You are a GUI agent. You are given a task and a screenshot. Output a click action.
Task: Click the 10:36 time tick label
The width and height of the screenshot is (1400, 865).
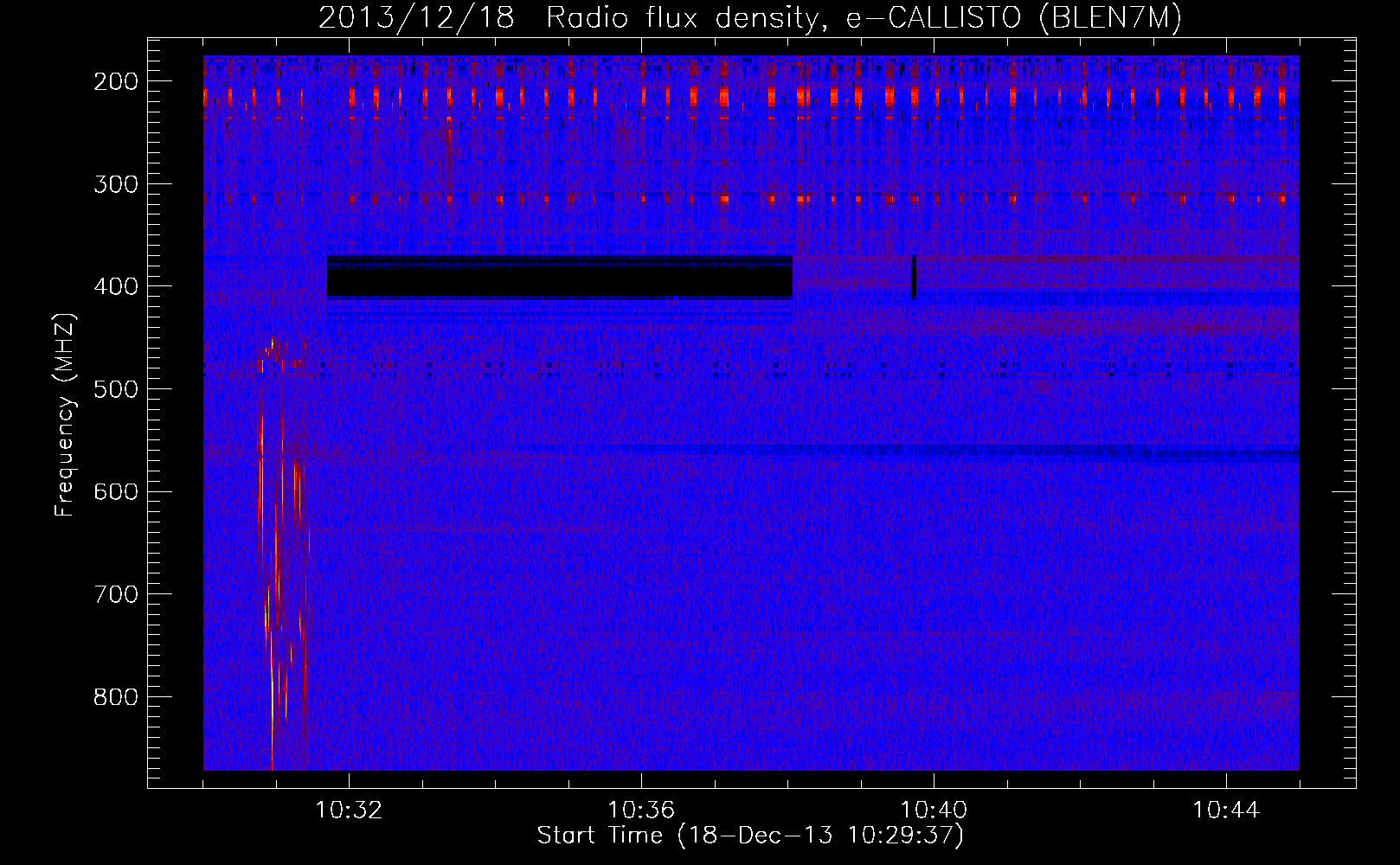click(641, 810)
